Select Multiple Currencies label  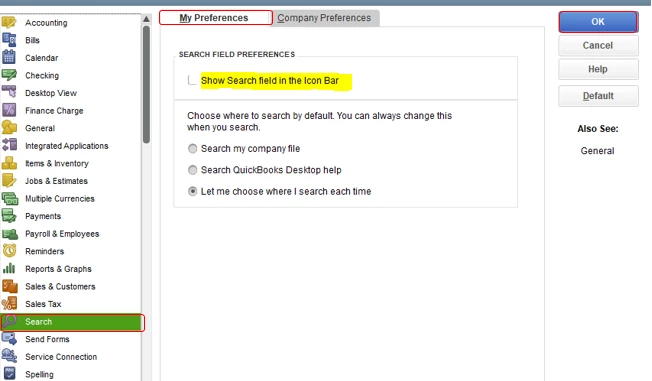[x=60, y=199]
